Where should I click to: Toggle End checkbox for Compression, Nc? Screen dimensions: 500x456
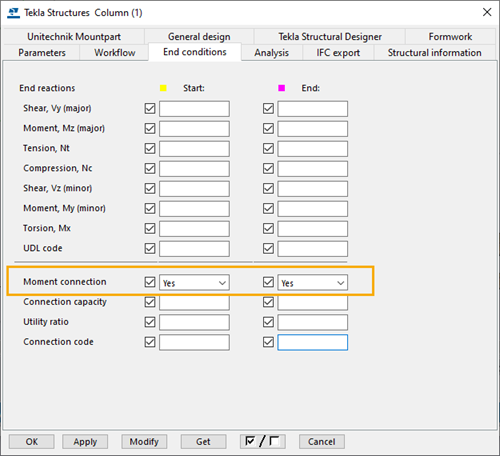268,168
